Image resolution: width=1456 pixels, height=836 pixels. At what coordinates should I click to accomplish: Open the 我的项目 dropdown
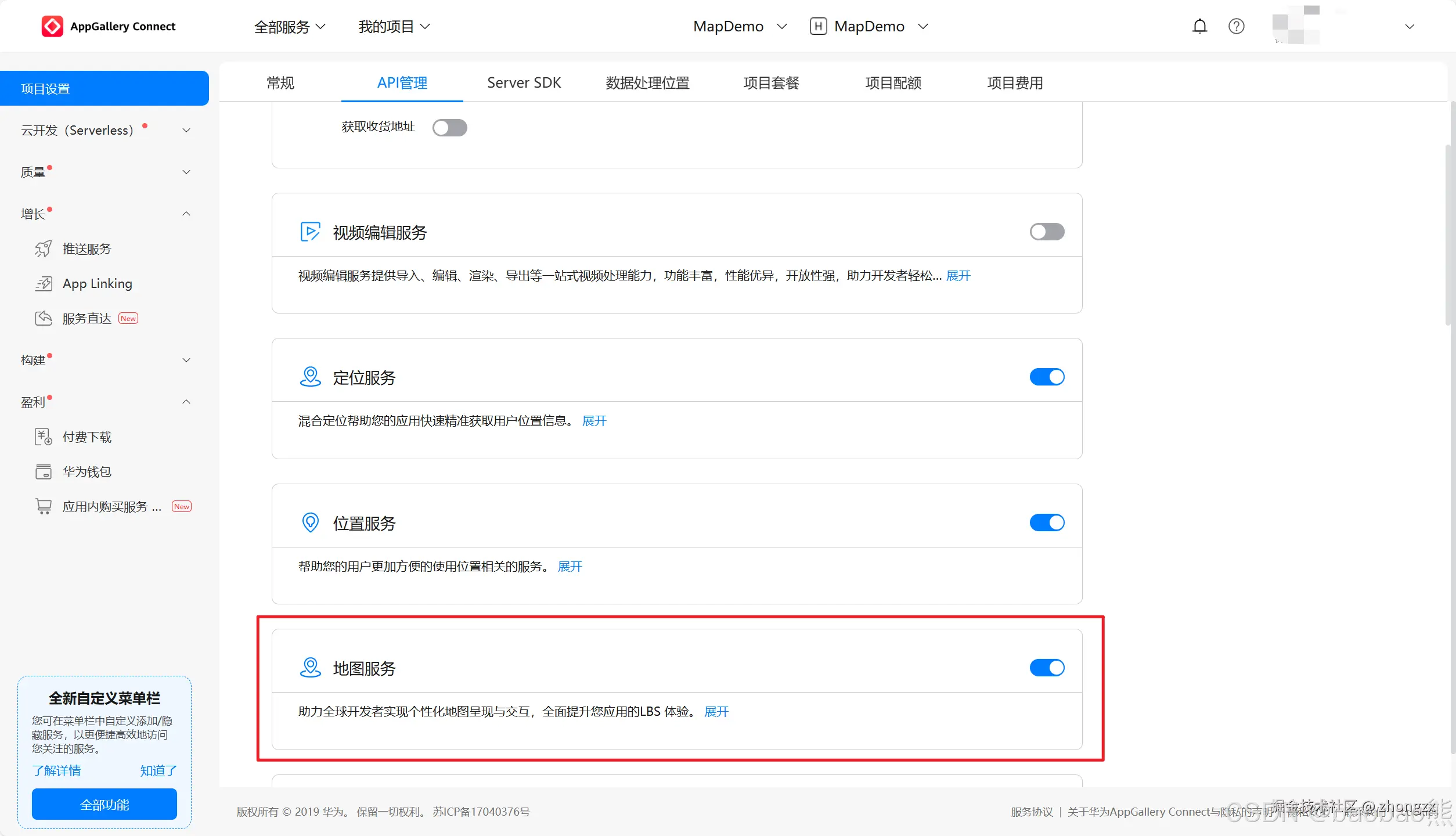394,26
